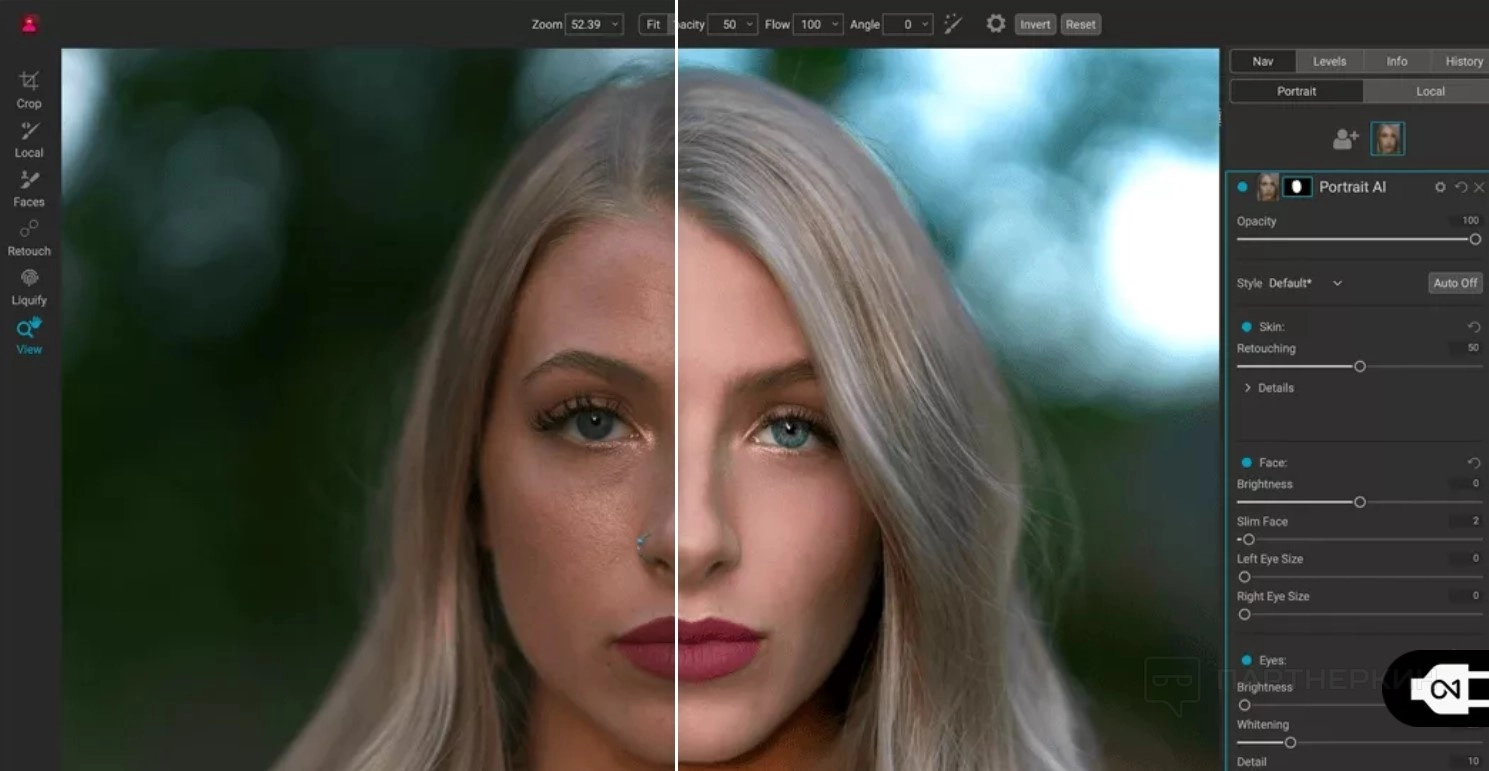Viewport: 1489px width, 771px height.
Task: Select the Local adjustment tool
Action: [29, 138]
